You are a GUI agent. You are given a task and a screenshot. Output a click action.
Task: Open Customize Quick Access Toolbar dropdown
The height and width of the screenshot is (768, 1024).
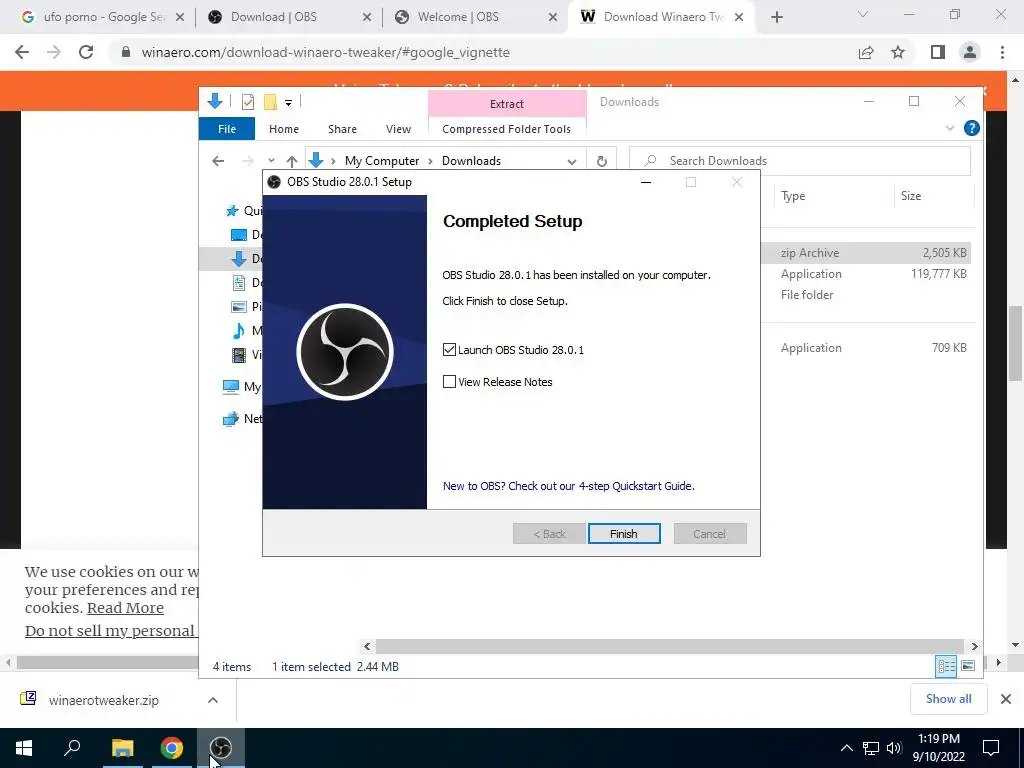click(288, 103)
